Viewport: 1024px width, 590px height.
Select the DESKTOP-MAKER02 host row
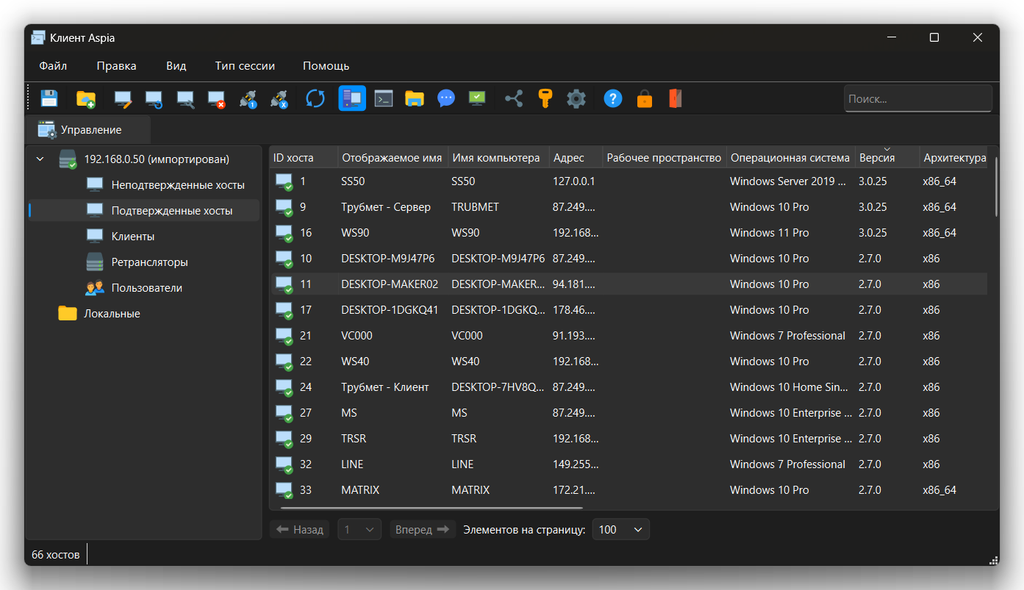[628, 284]
